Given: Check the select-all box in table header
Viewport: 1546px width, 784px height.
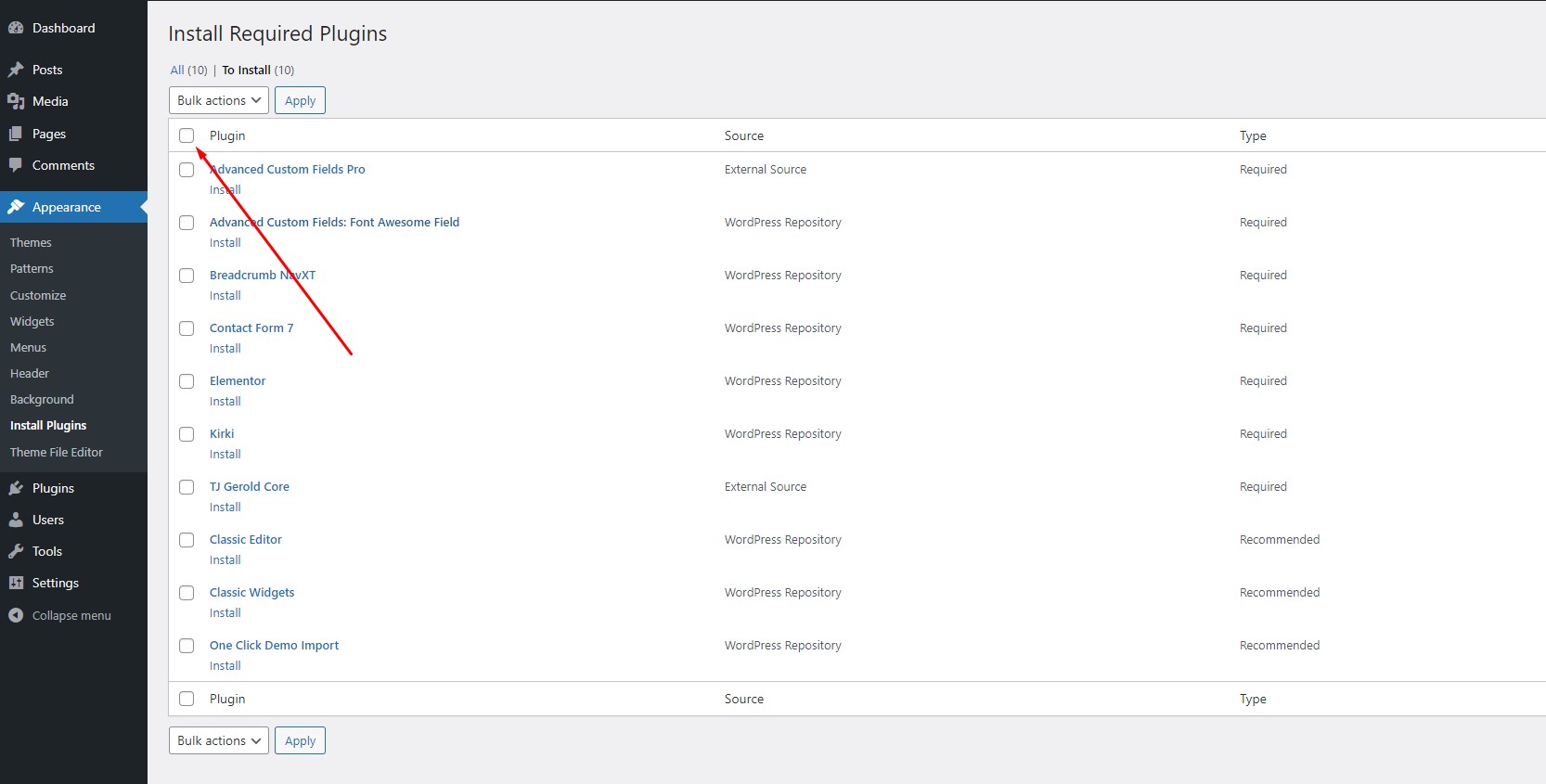Looking at the screenshot, I should point(187,135).
